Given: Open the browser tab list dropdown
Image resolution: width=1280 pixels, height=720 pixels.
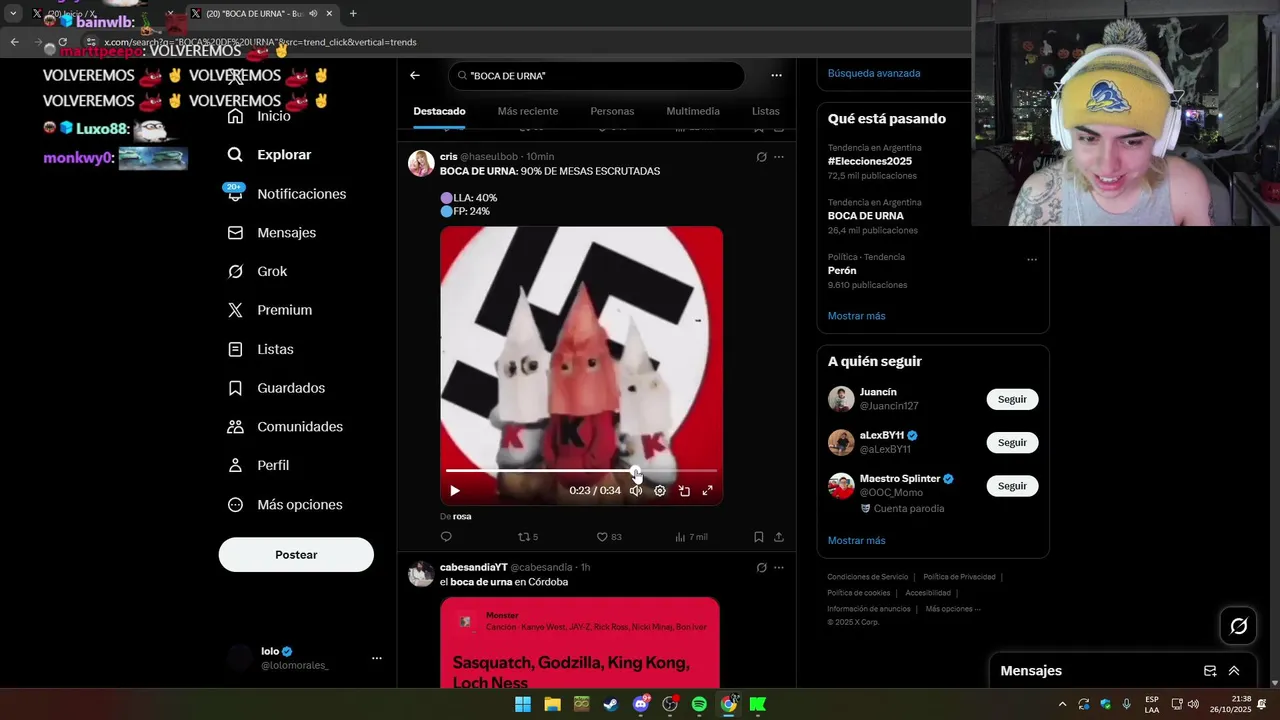Looking at the screenshot, I should click(13, 14).
